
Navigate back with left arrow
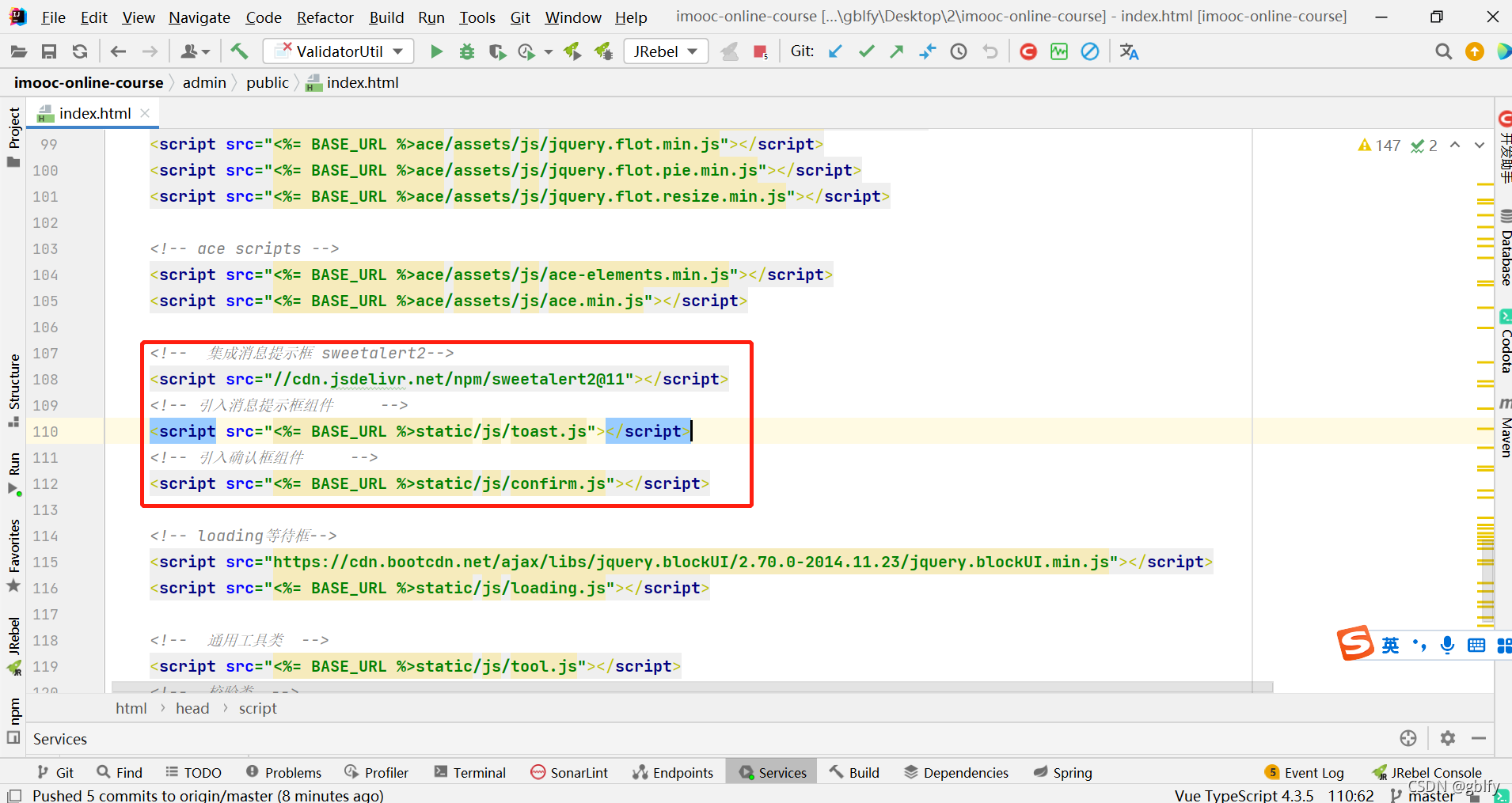pos(119,51)
